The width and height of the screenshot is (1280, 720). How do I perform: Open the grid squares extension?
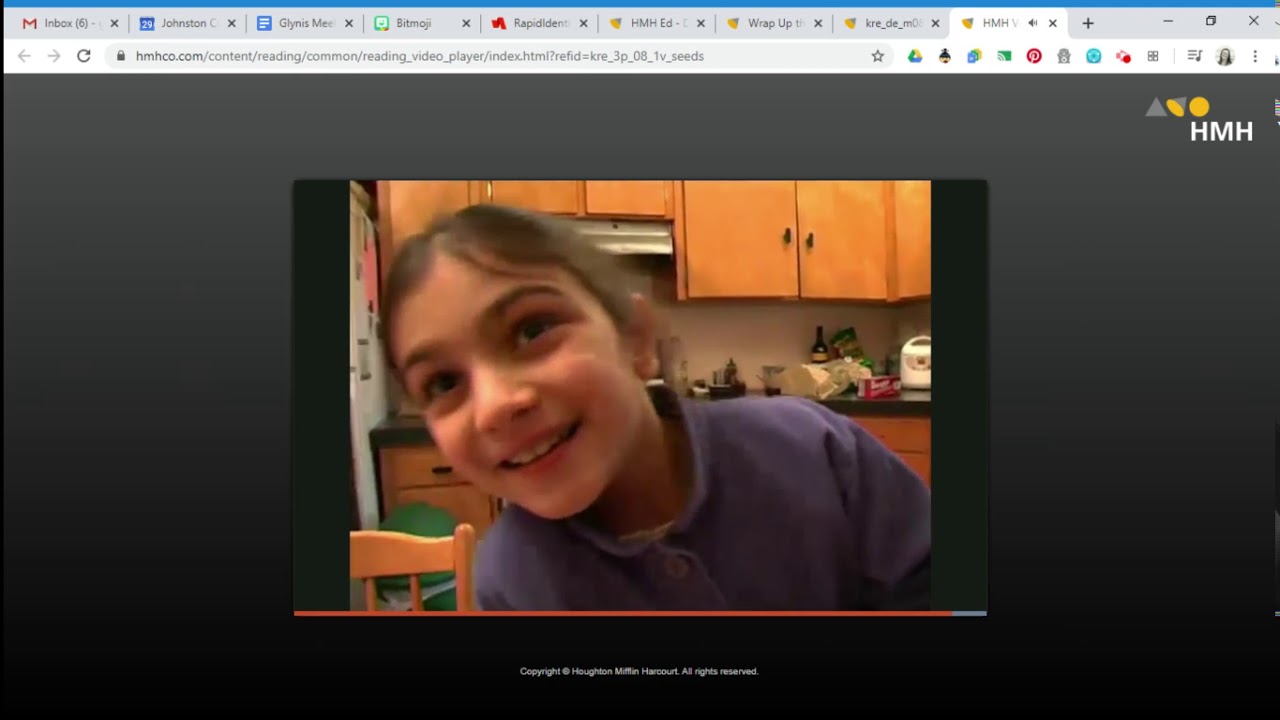point(1153,56)
